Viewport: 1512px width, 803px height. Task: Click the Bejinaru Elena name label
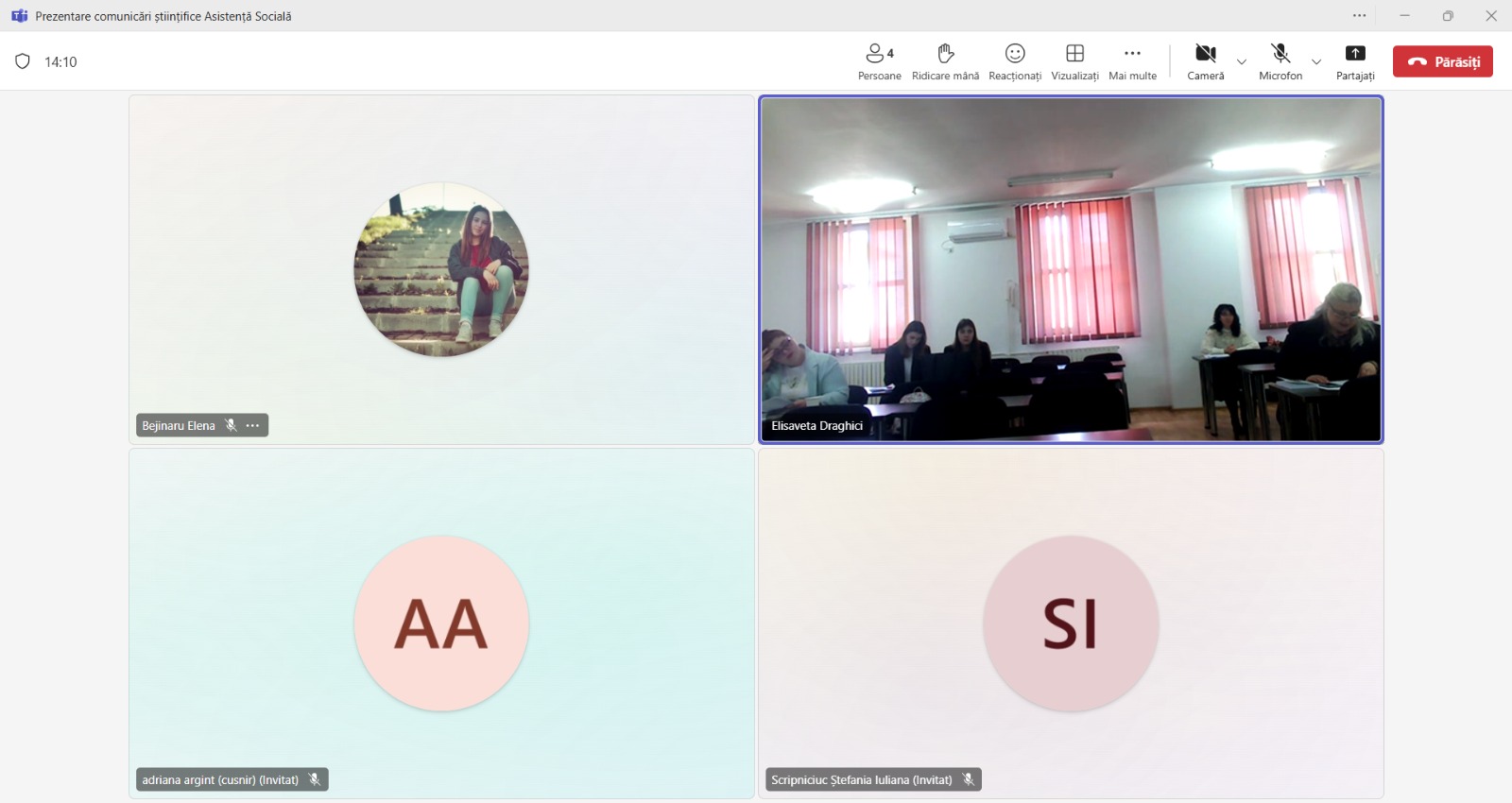[x=179, y=426]
